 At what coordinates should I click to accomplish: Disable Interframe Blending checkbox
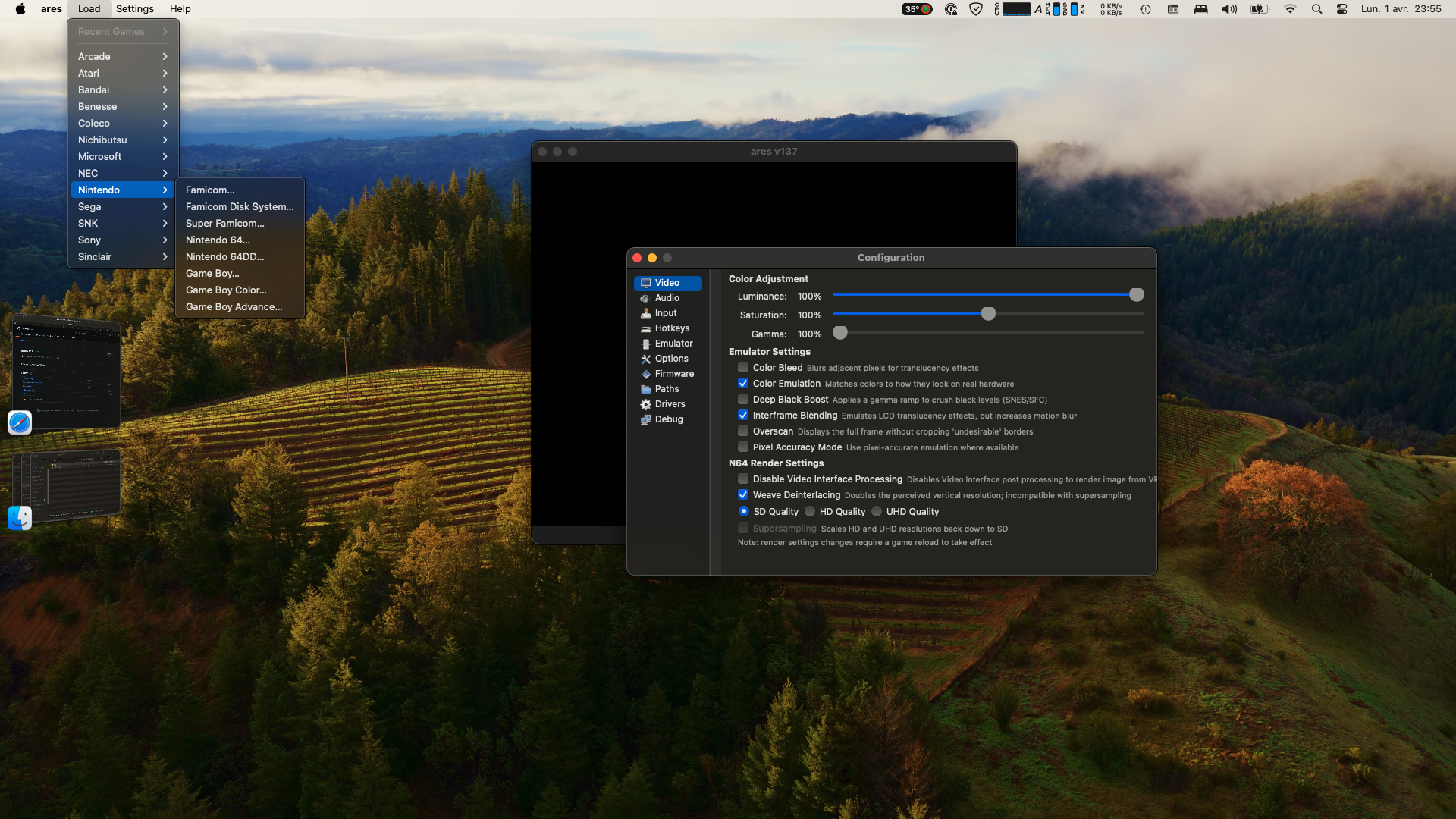[743, 416]
